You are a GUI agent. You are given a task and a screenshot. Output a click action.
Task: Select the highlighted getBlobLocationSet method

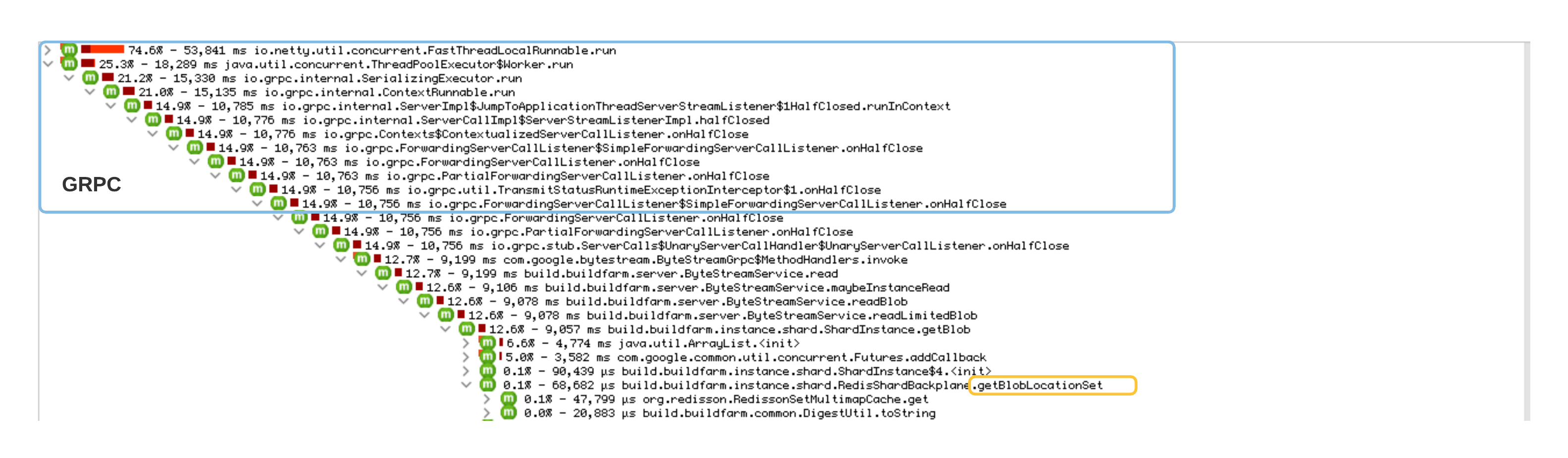pyautogui.click(x=1038, y=386)
